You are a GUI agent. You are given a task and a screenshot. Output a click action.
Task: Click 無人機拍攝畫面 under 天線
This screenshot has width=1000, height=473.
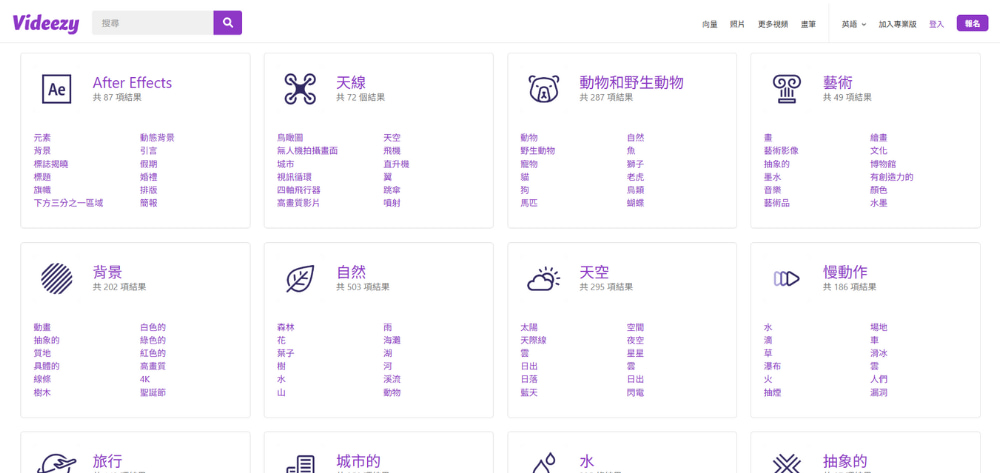tap(307, 151)
